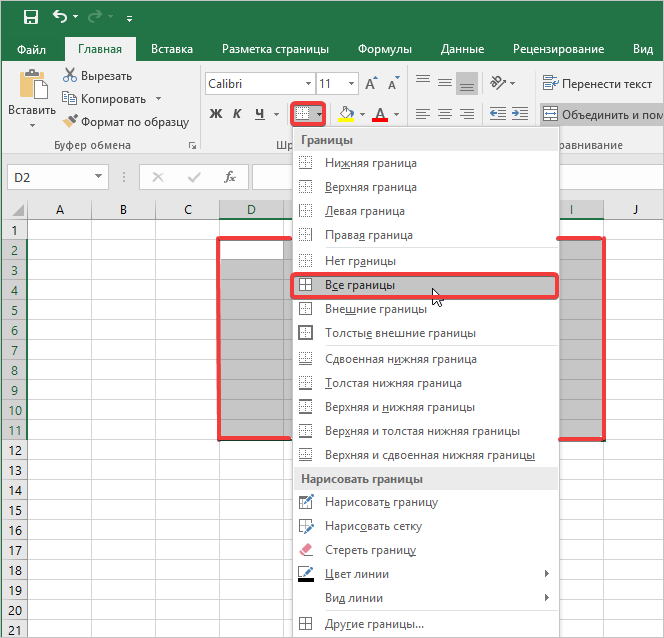This screenshot has width=664, height=638.
Task: Toggle align middle icon
Action: (445, 83)
